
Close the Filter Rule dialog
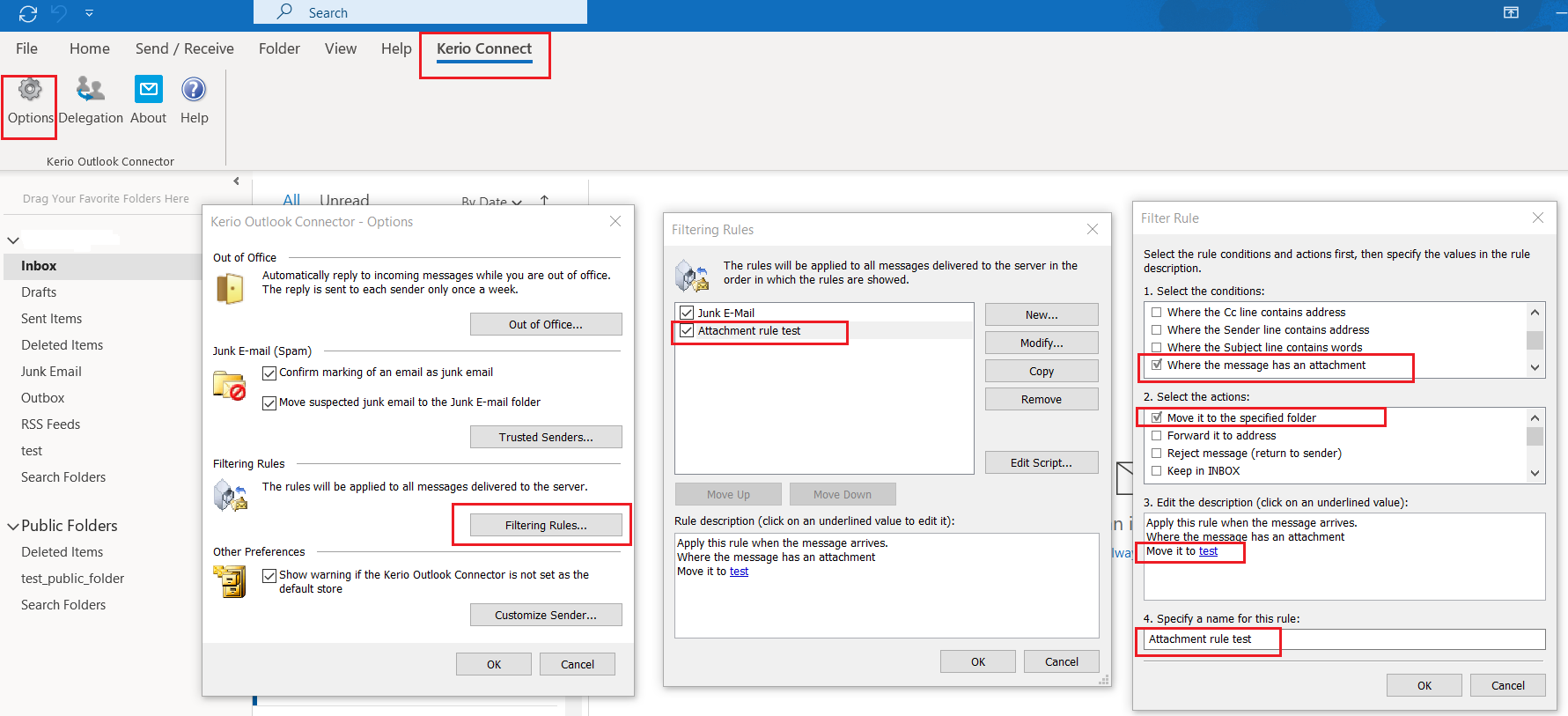(1538, 218)
